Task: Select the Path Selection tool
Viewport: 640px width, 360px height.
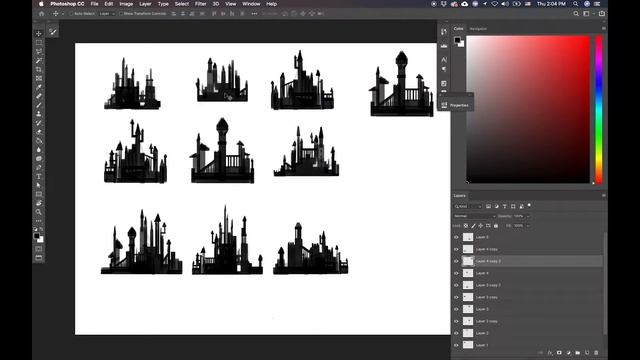Action: [x=39, y=185]
